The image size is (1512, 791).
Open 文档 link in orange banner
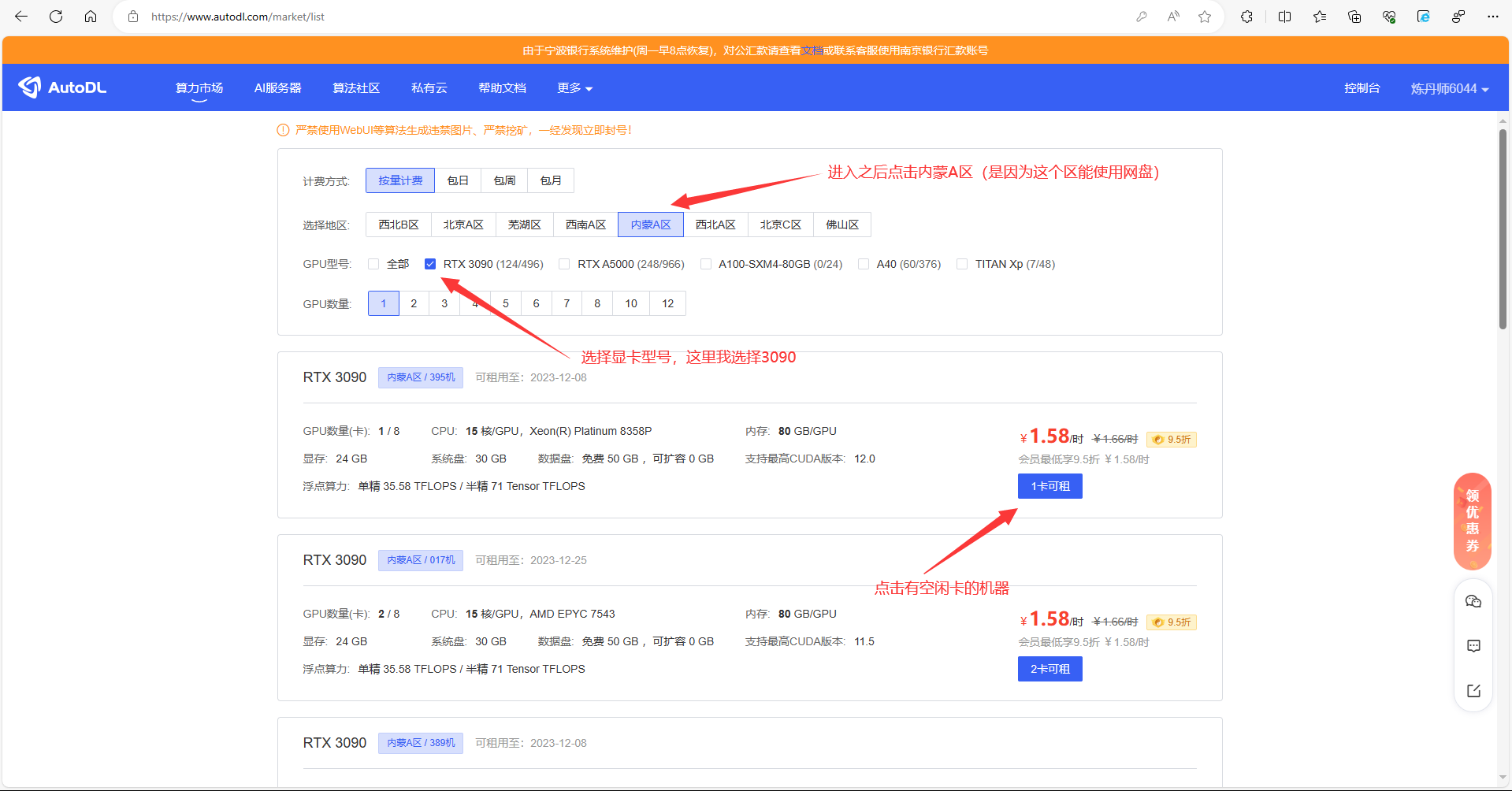click(812, 50)
